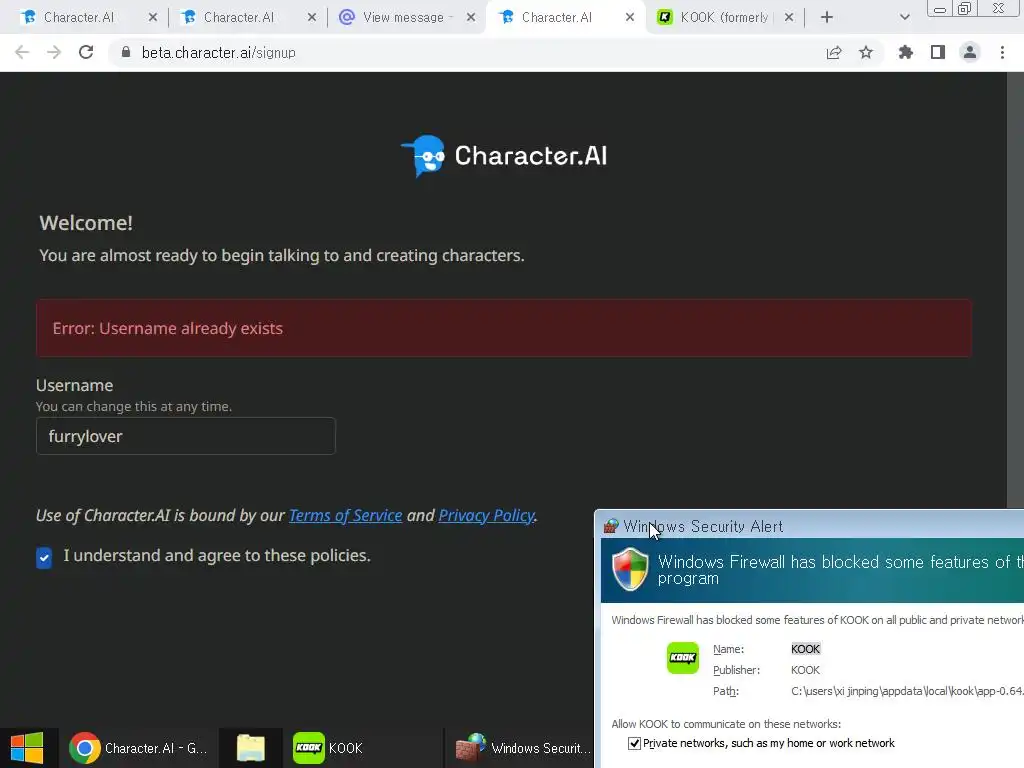
Task: Open the Terms of Service link
Action: (345, 516)
